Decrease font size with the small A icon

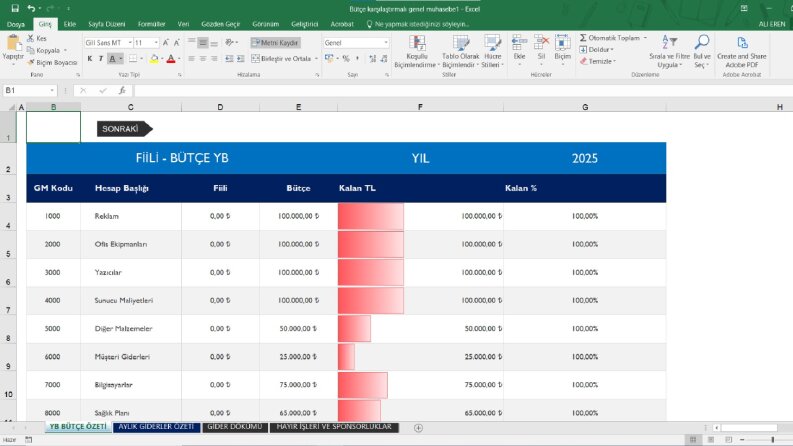(177, 42)
